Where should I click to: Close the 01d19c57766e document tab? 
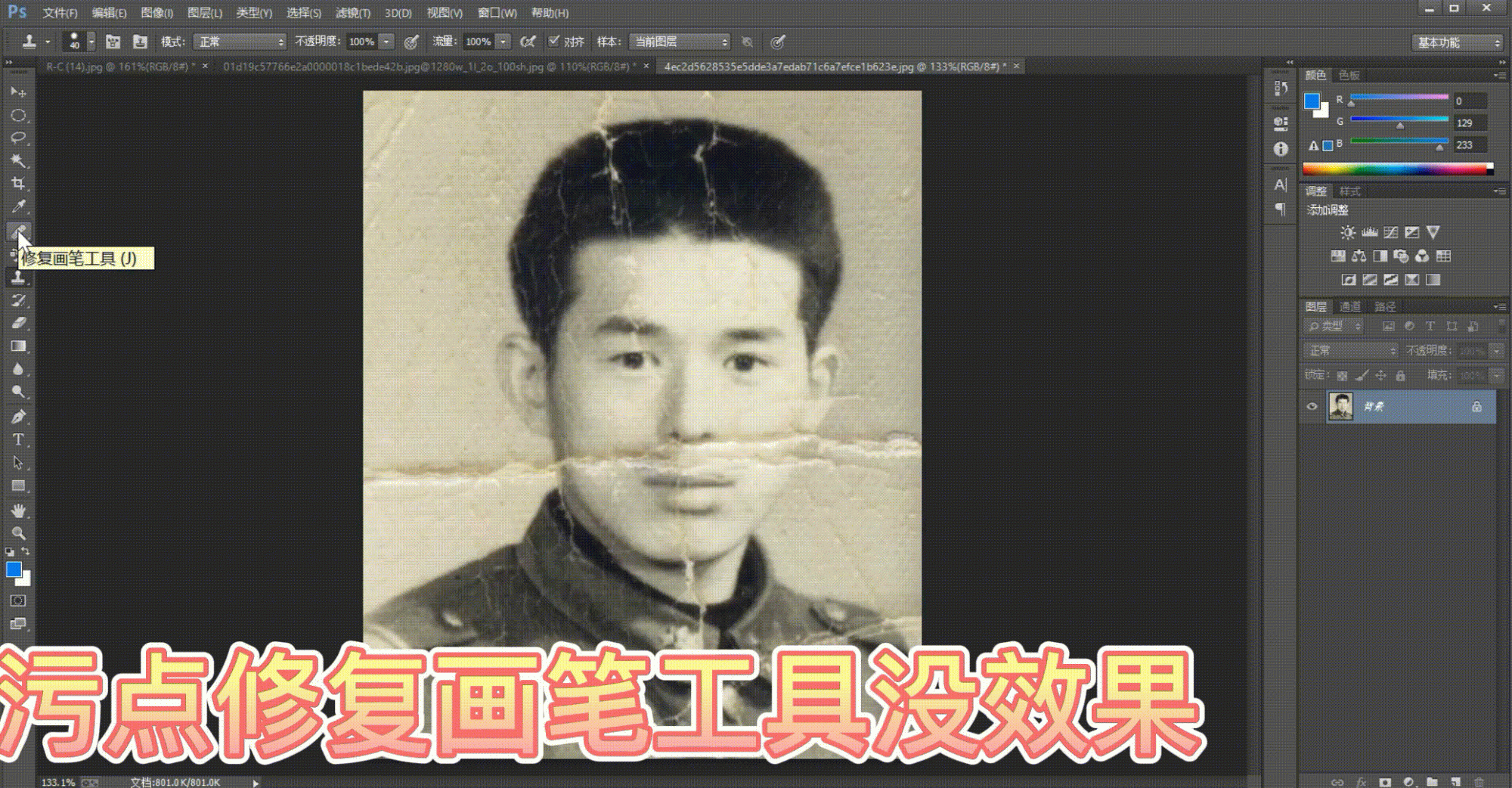pos(646,67)
